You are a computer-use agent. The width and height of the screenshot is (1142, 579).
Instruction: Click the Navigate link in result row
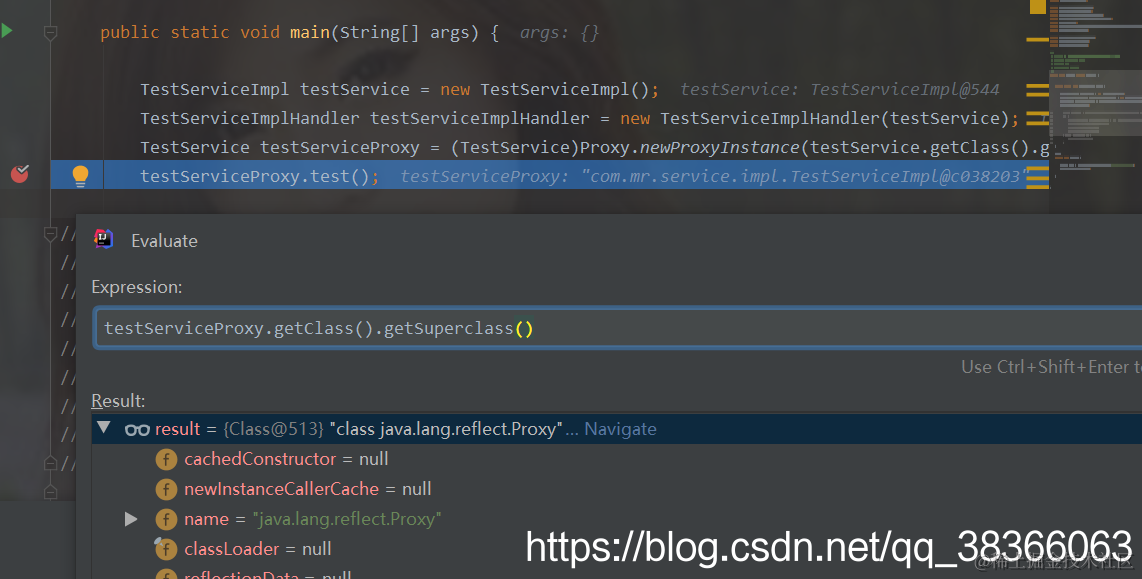(620, 429)
